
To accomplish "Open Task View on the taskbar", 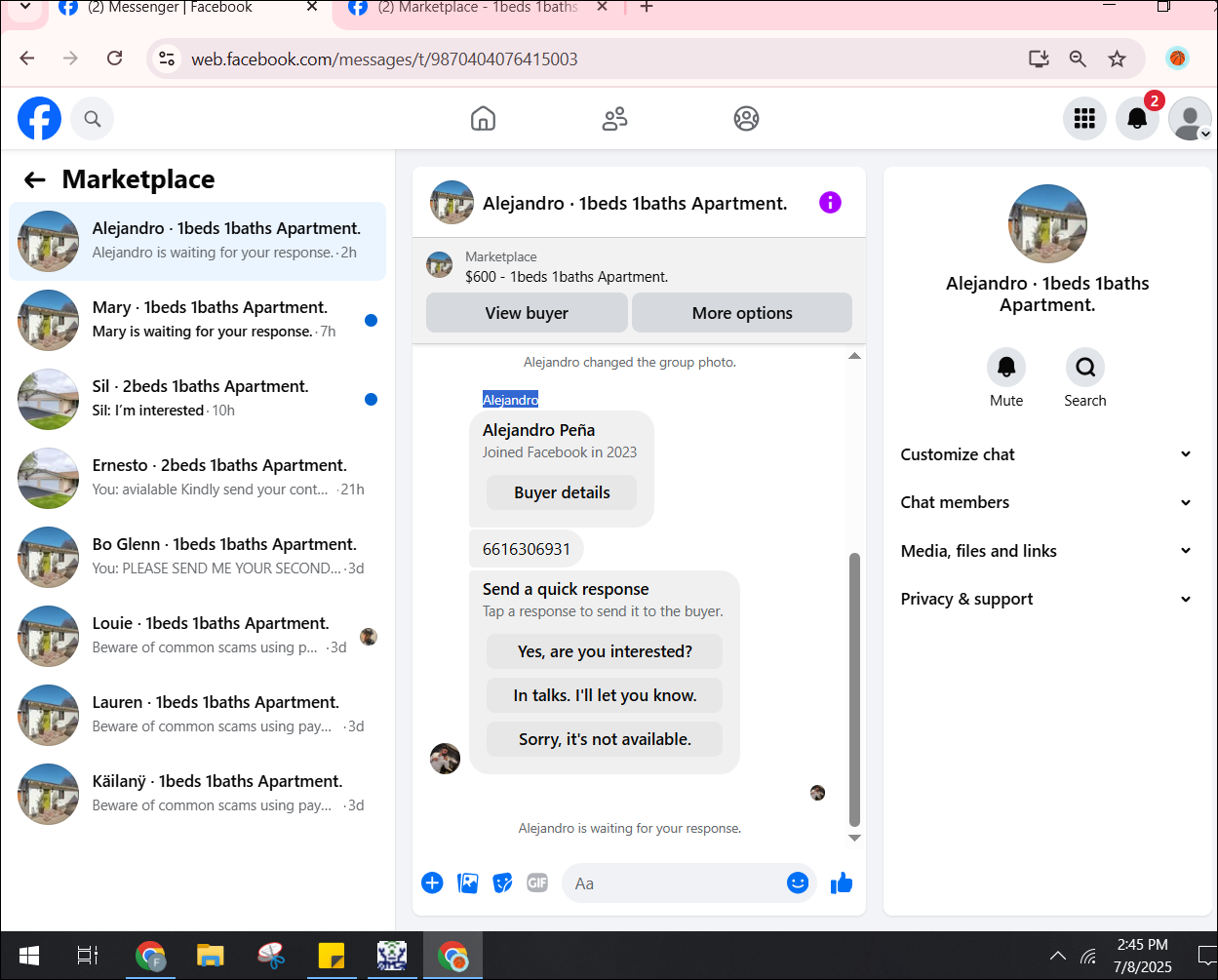I will point(88,957).
